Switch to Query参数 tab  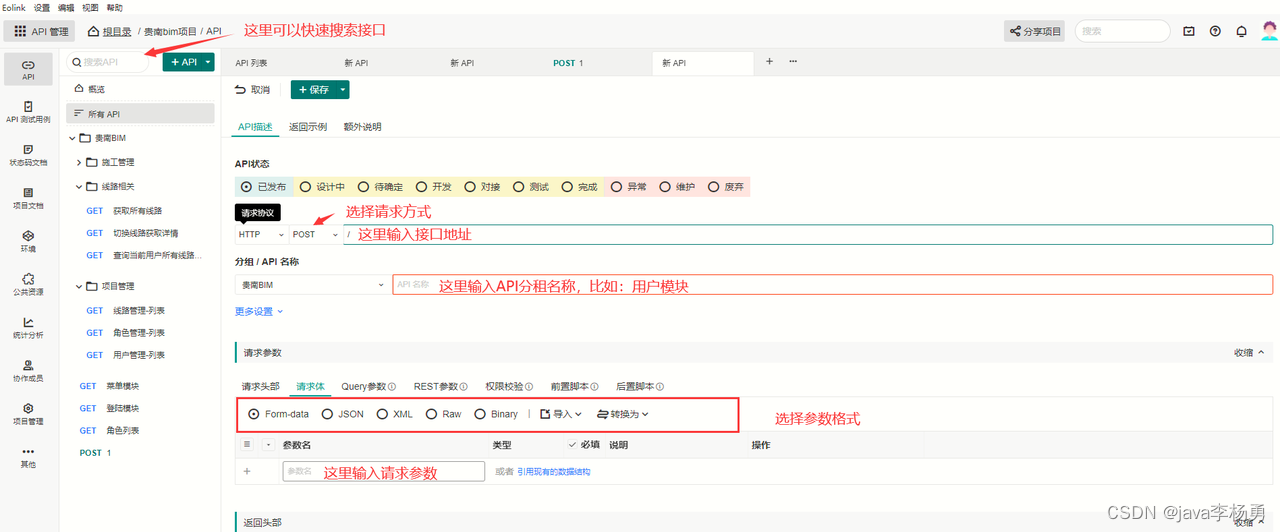click(368, 386)
